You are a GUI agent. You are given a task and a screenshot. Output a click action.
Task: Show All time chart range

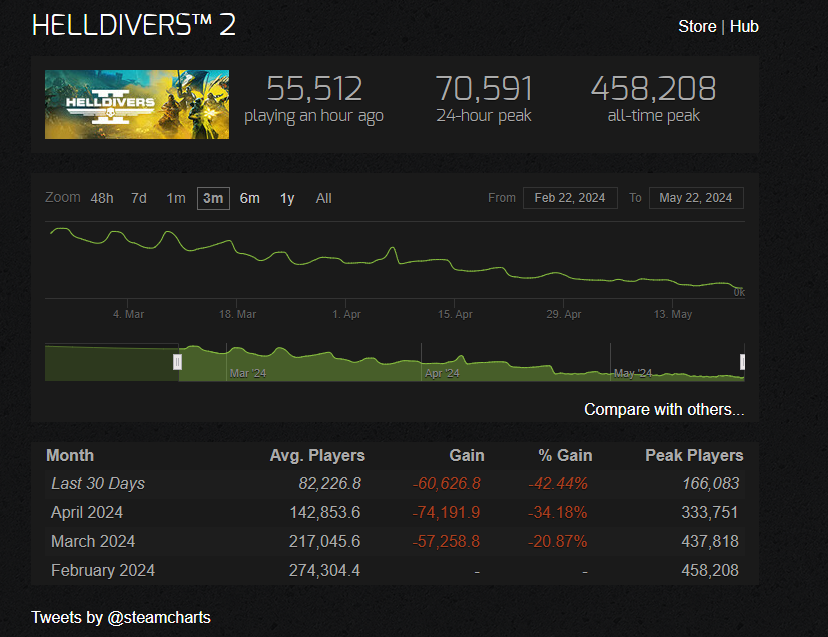pos(324,199)
